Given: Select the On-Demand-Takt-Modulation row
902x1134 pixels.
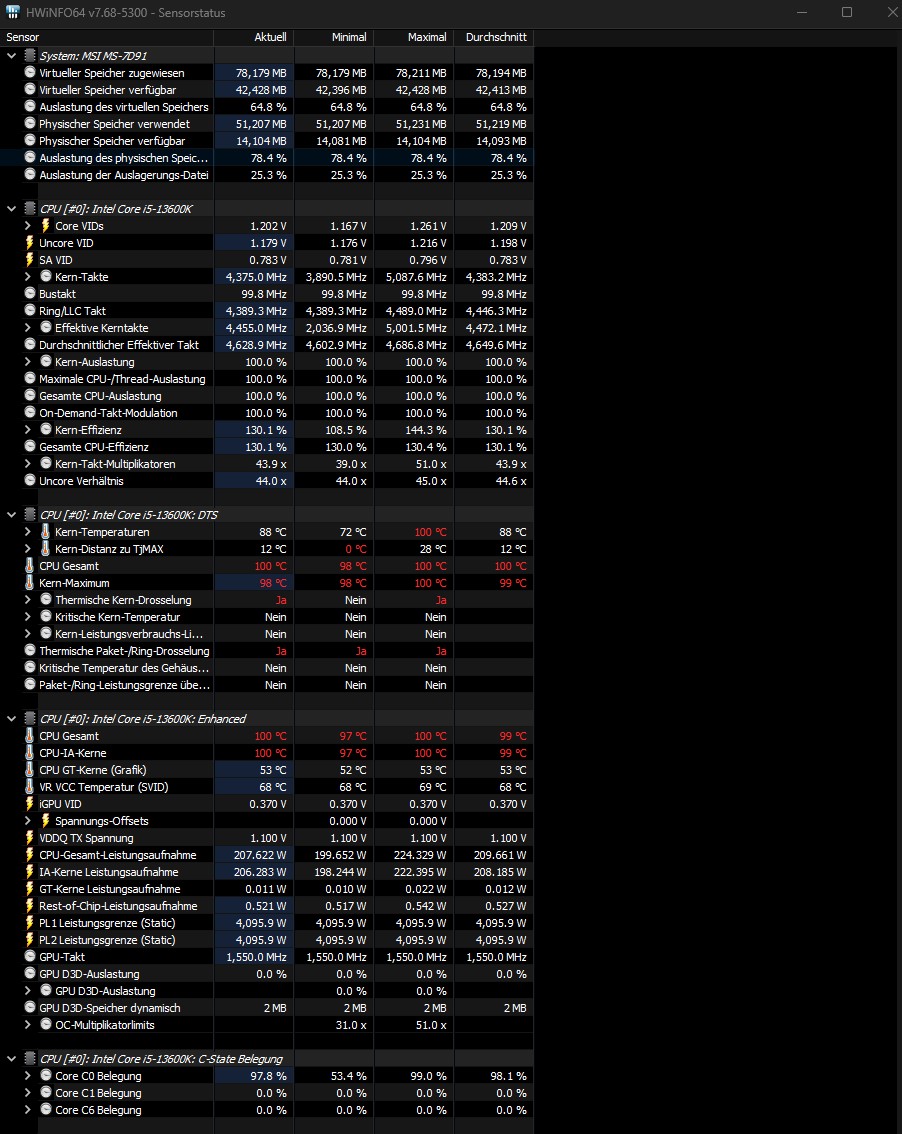Looking at the screenshot, I should point(267,413).
